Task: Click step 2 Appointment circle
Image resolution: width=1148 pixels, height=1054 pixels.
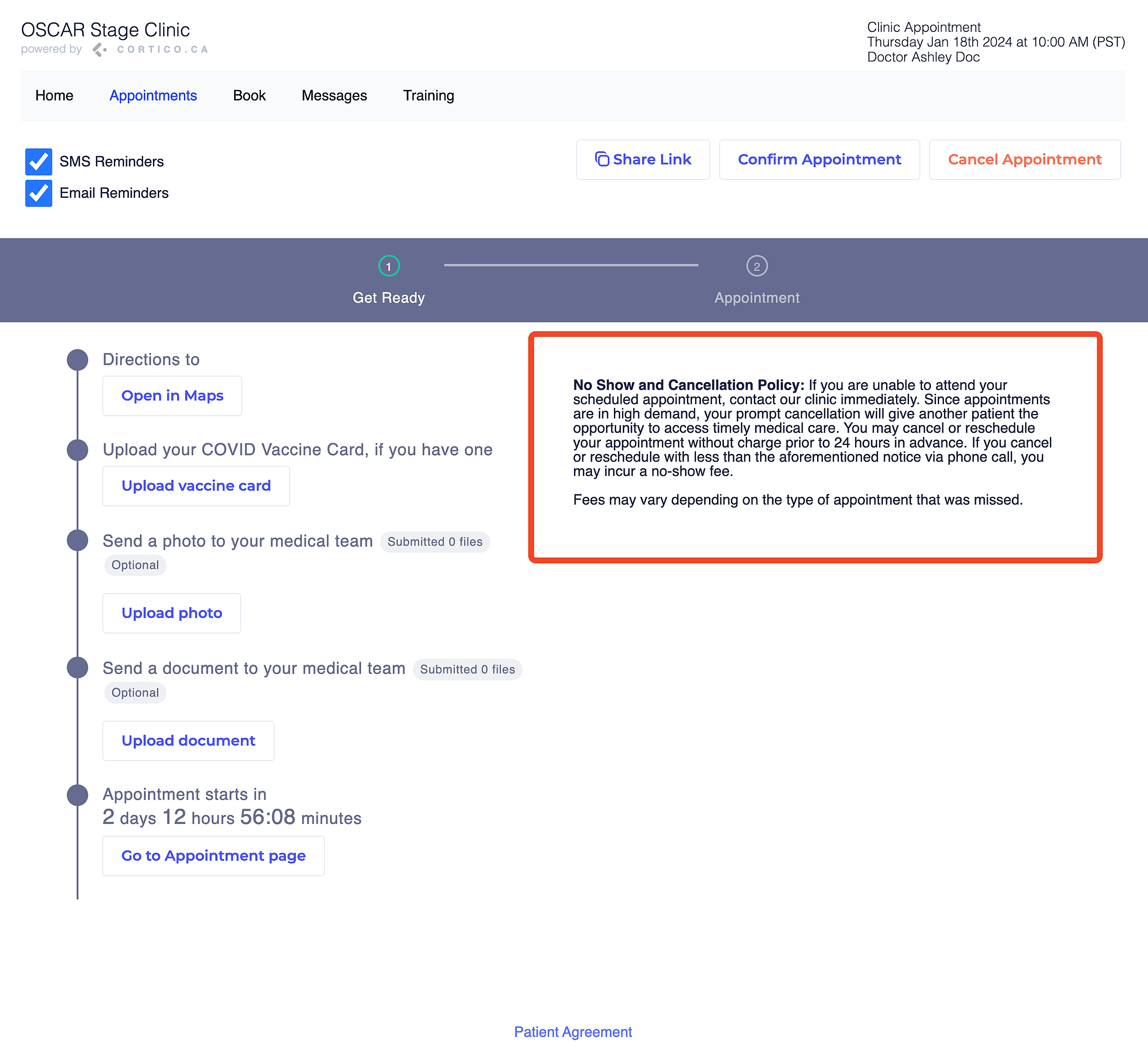Action: point(757,266)
